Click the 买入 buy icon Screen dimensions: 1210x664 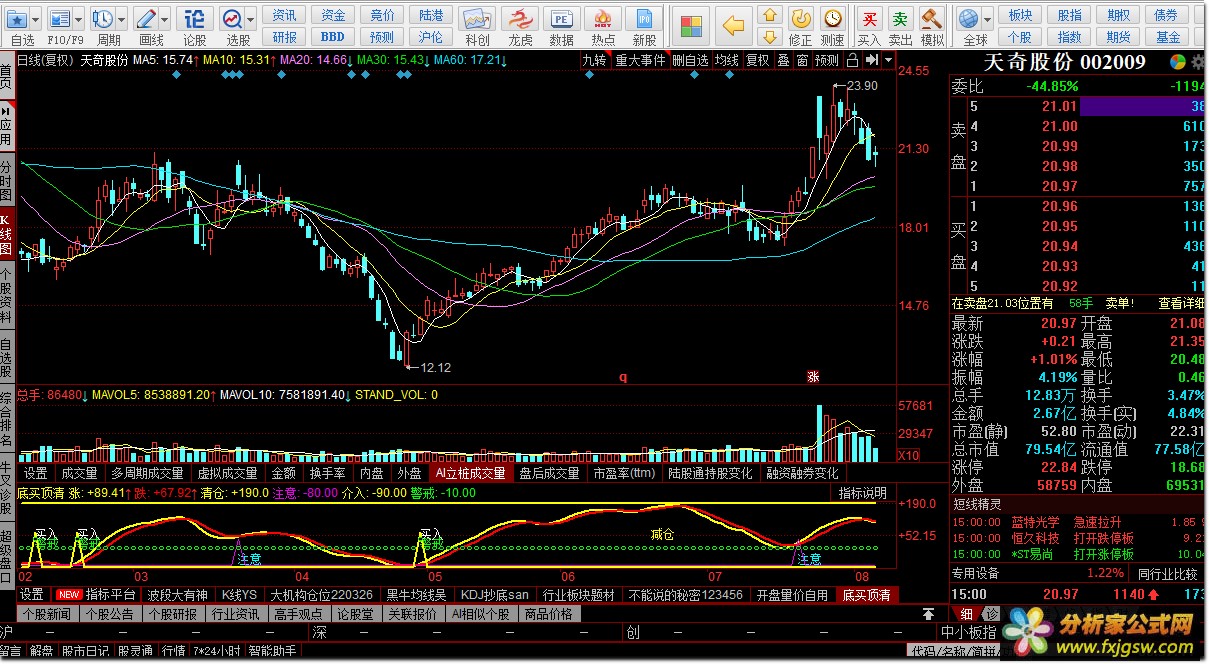click(x=870, y=18)
